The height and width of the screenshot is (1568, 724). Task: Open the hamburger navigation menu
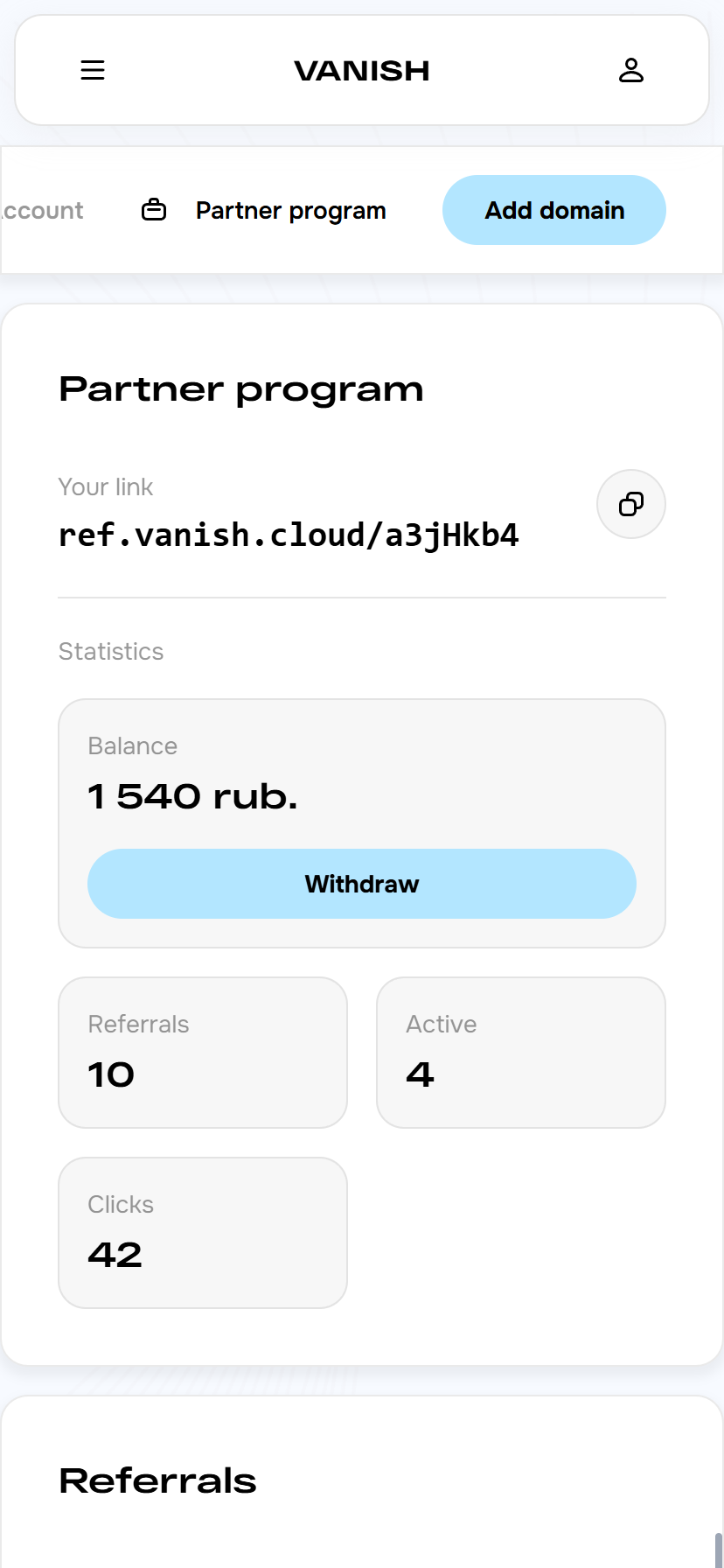point(93,71)
